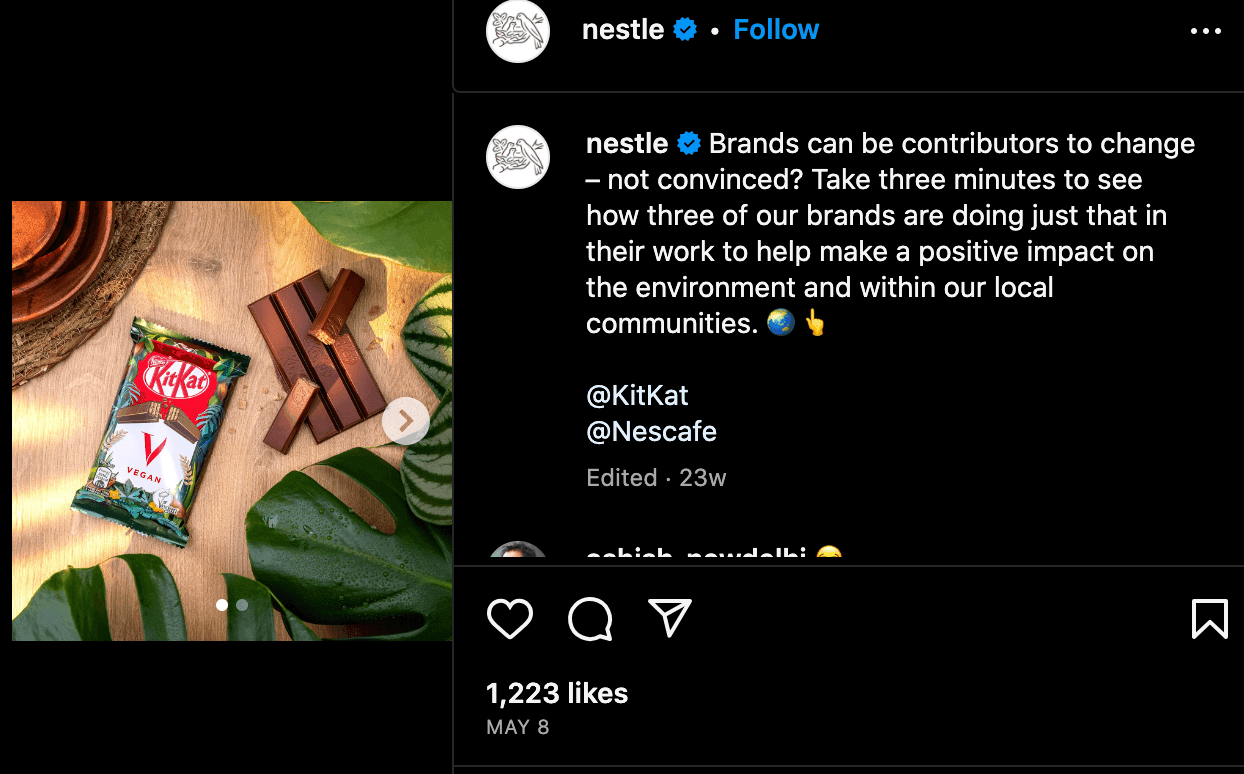Click verified badge beside caption username
This screenshot has width=1244, height=774.
pos(689,144)
